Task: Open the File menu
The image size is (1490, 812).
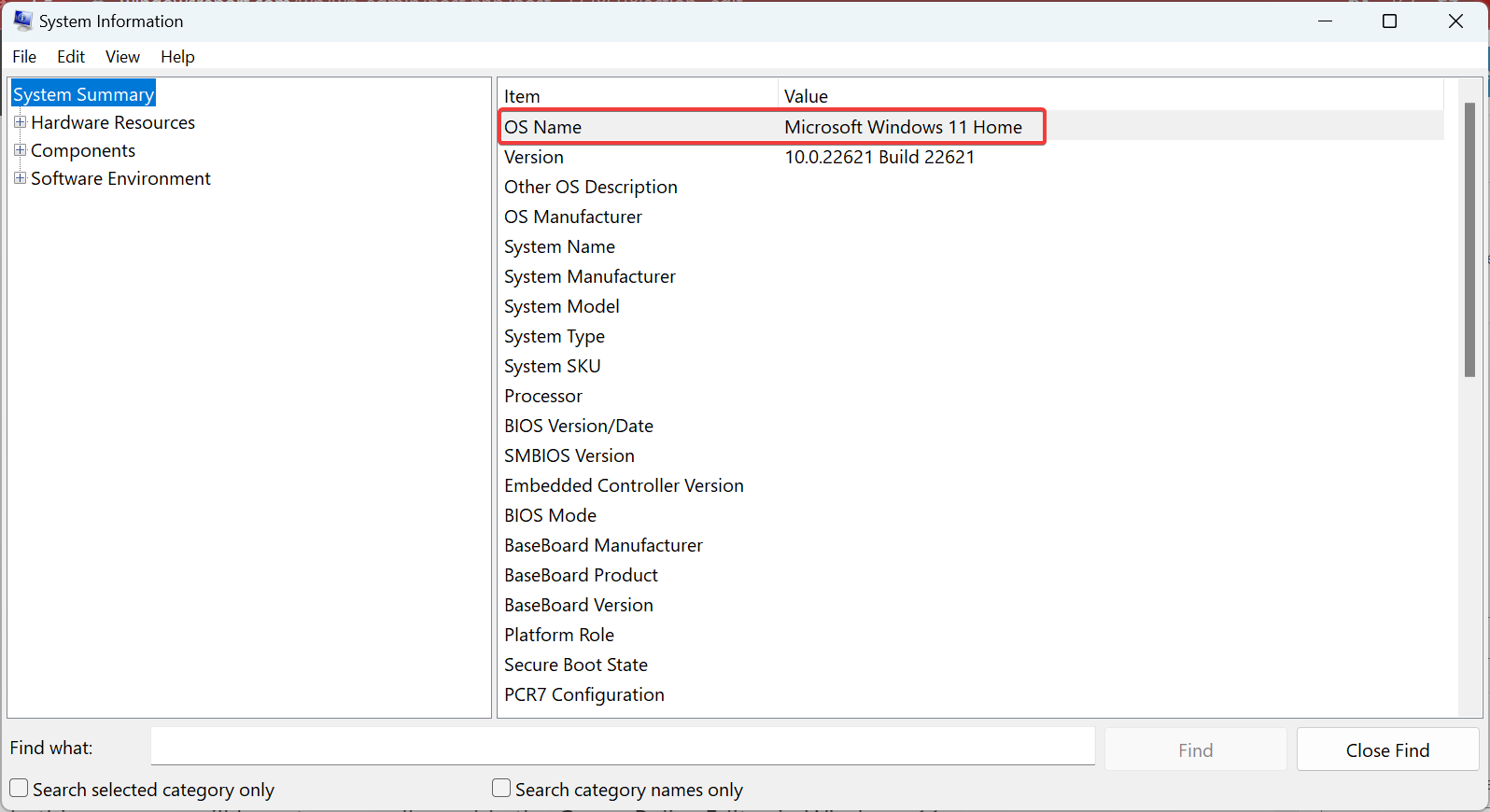Action: (24, 57)
